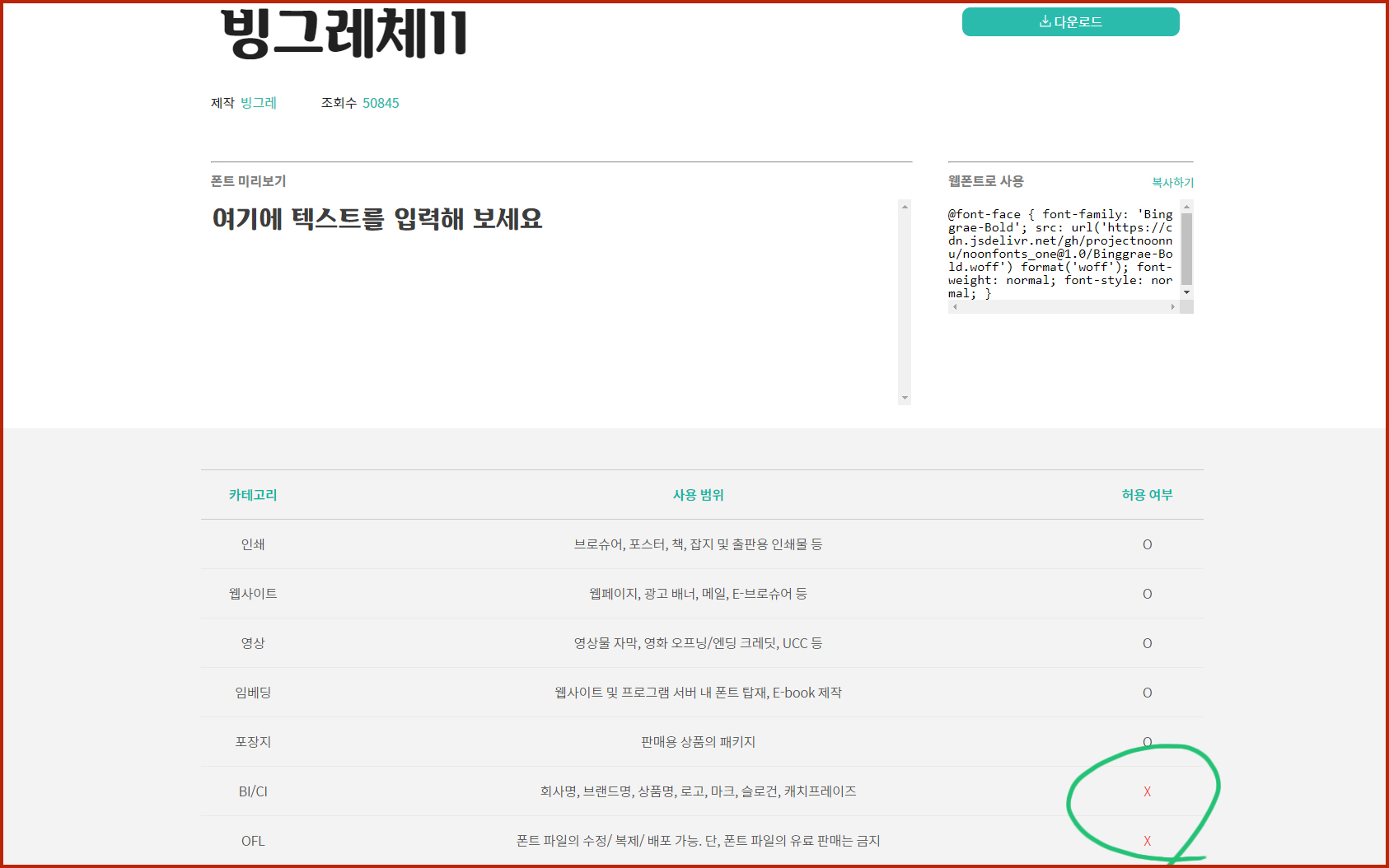The height and width of the screenshot is (868, 1389).
Task: Click the 카테고리 column header
Action: pos(253,495)
